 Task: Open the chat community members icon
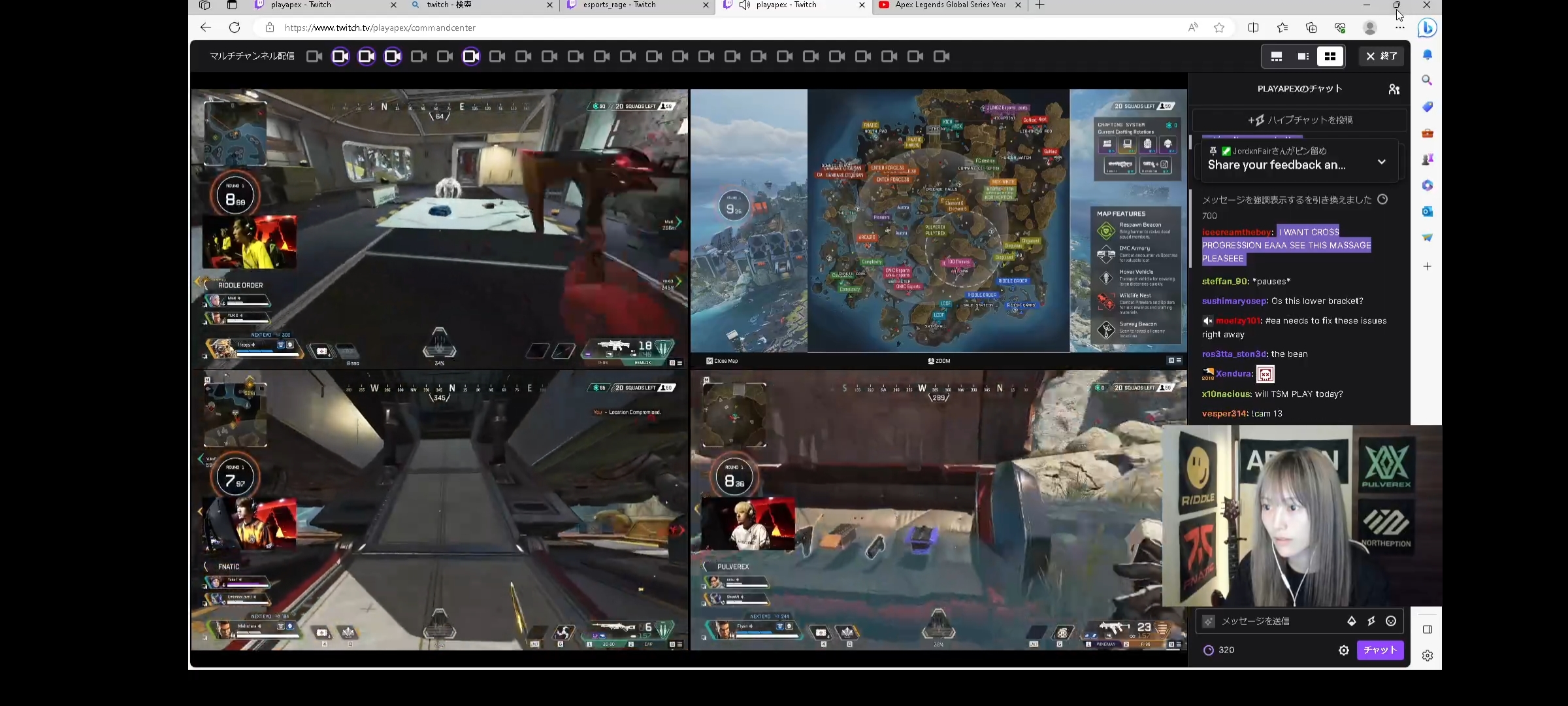point(1394,89)
